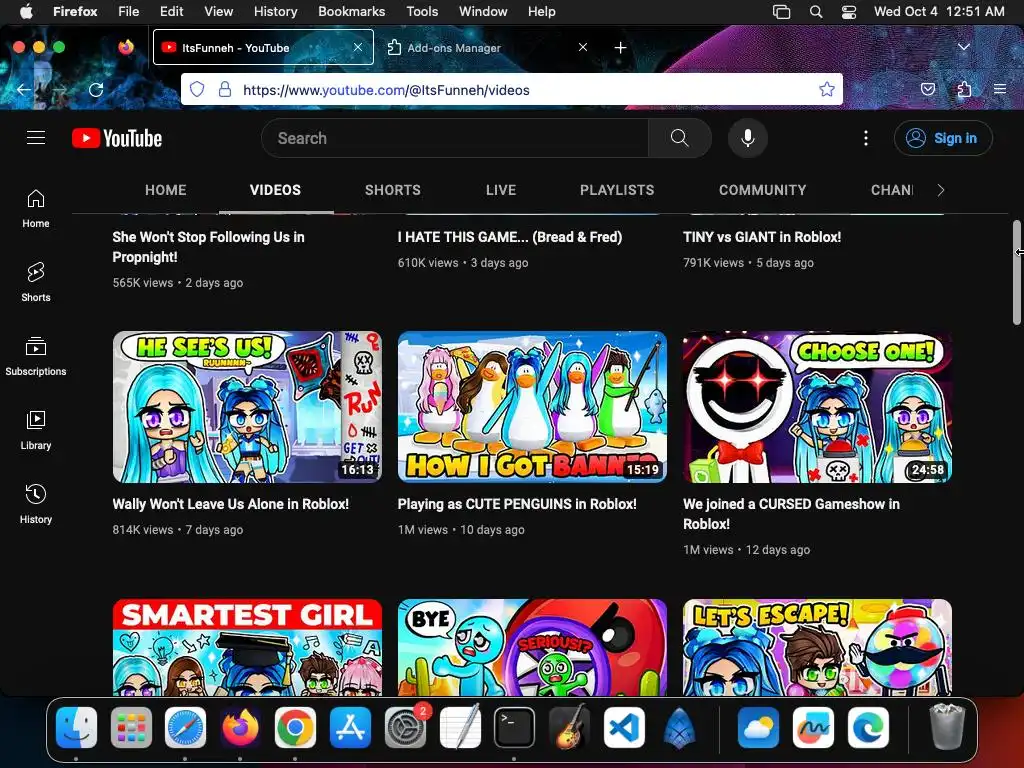The image size is (1024, 768).
Task: Open YouTube settings three-dot menu
Action: (865, 138)
